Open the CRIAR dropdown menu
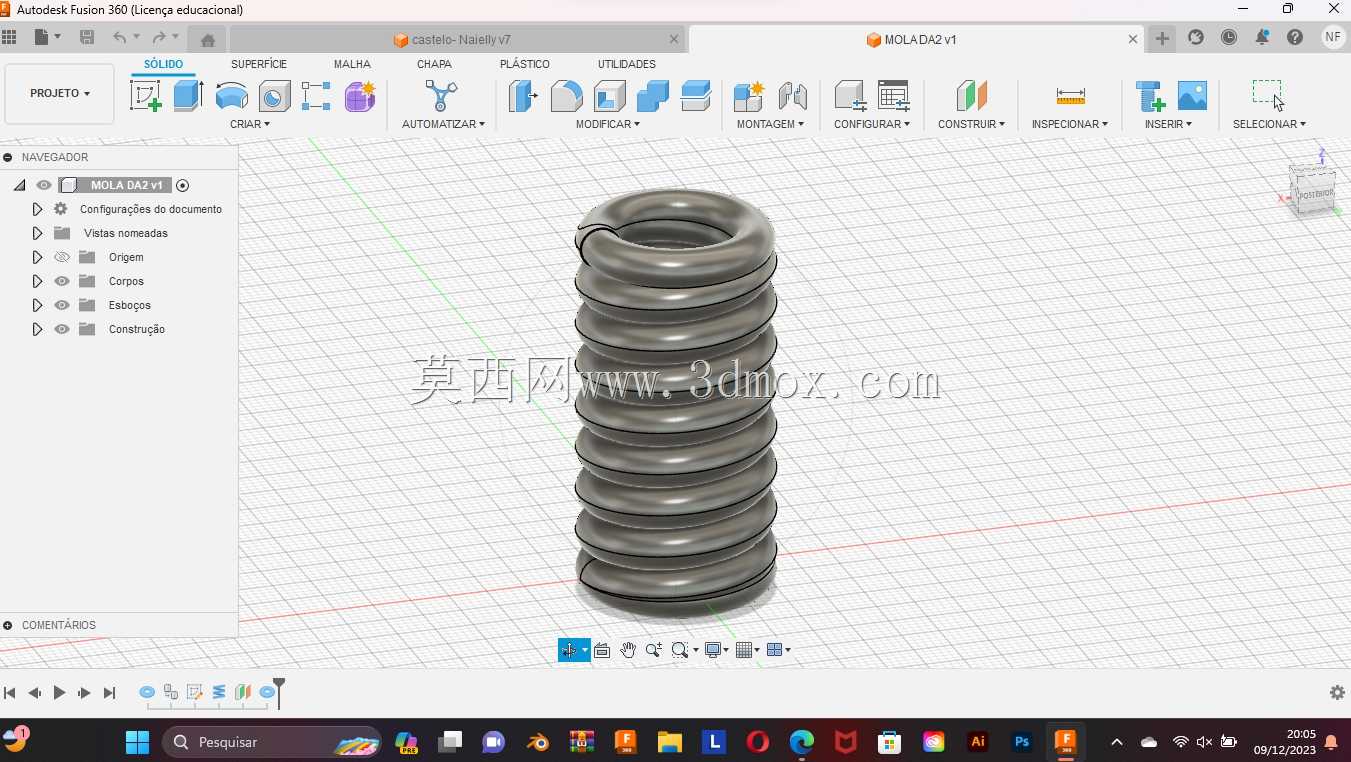1351x762 pixels. pos(250,124)
